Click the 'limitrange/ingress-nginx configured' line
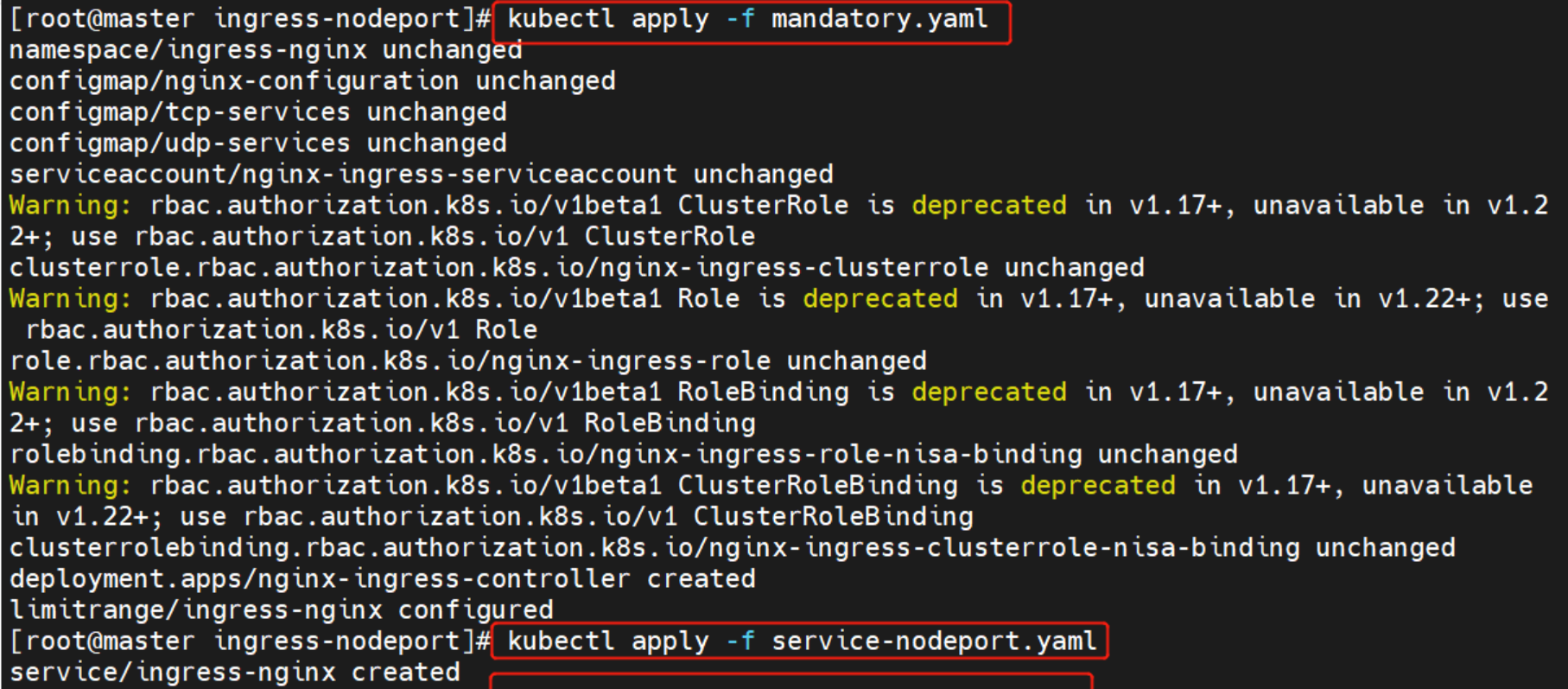The image size is (1568, 689). coord(281,610)
